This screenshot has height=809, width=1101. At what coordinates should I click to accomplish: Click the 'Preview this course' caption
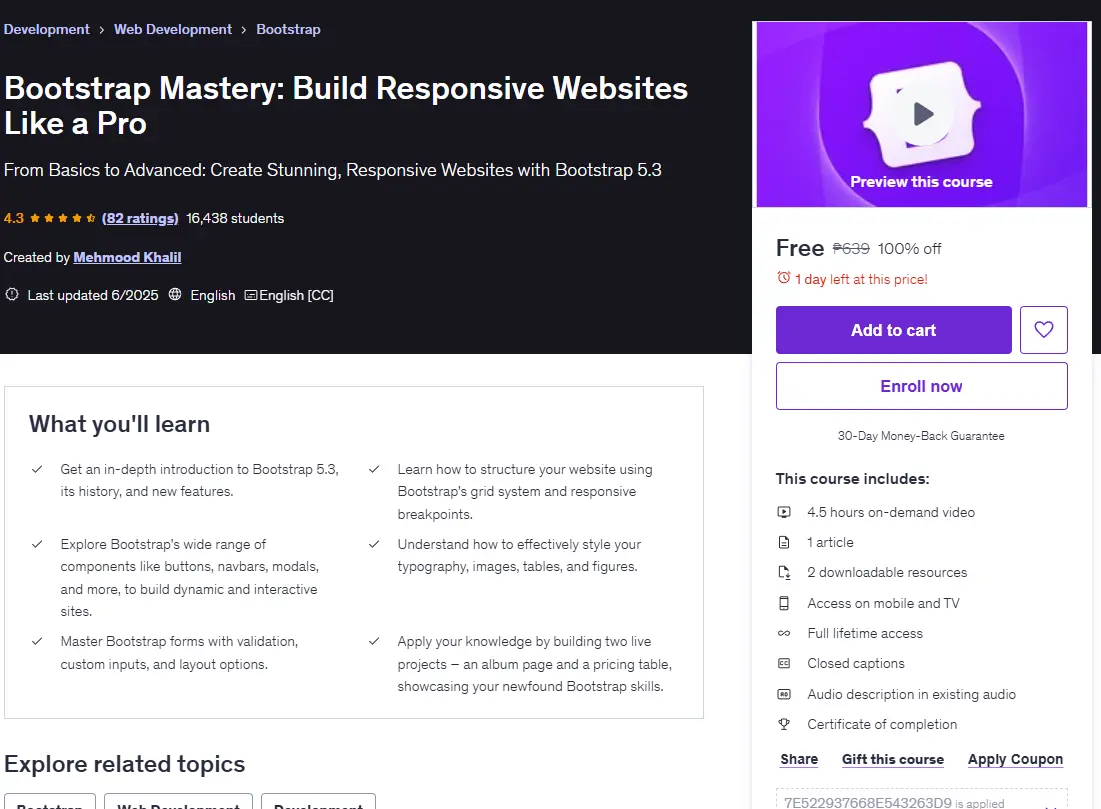point(921,182)
